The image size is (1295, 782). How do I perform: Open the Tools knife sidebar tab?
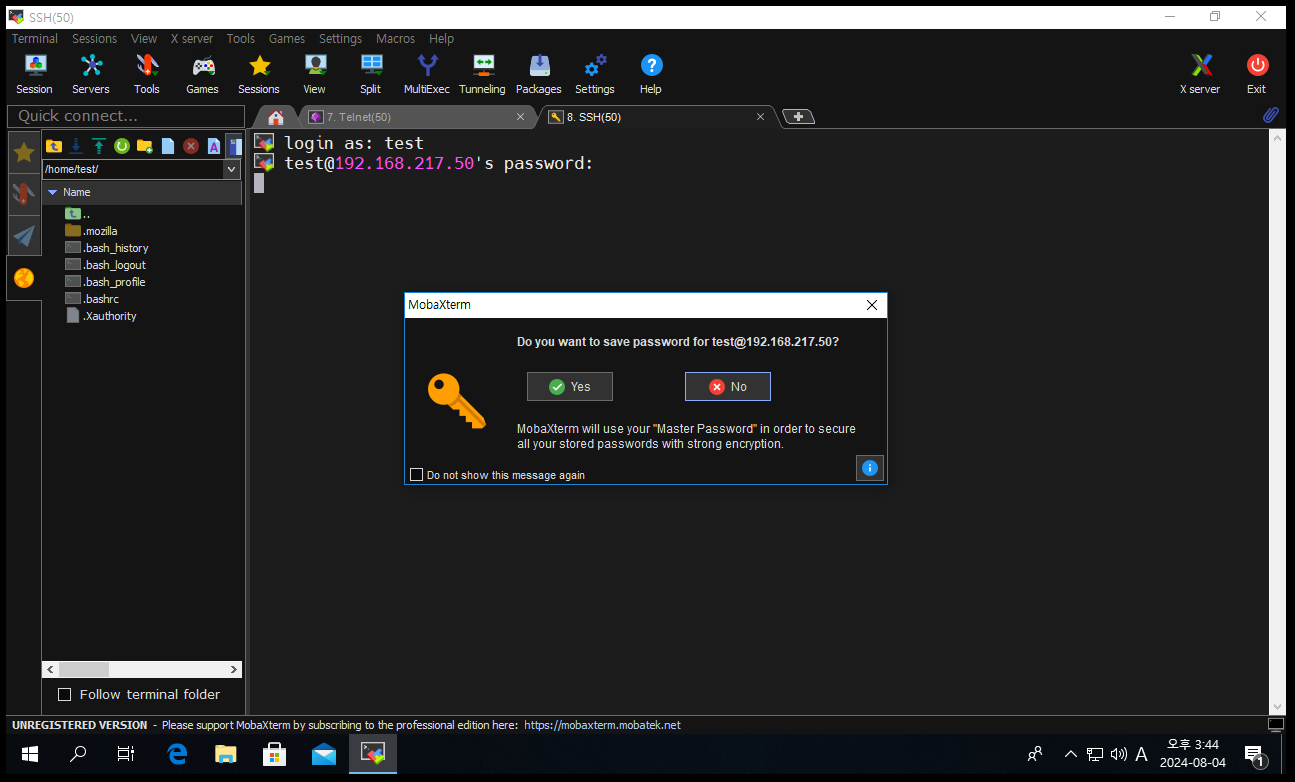24,193
